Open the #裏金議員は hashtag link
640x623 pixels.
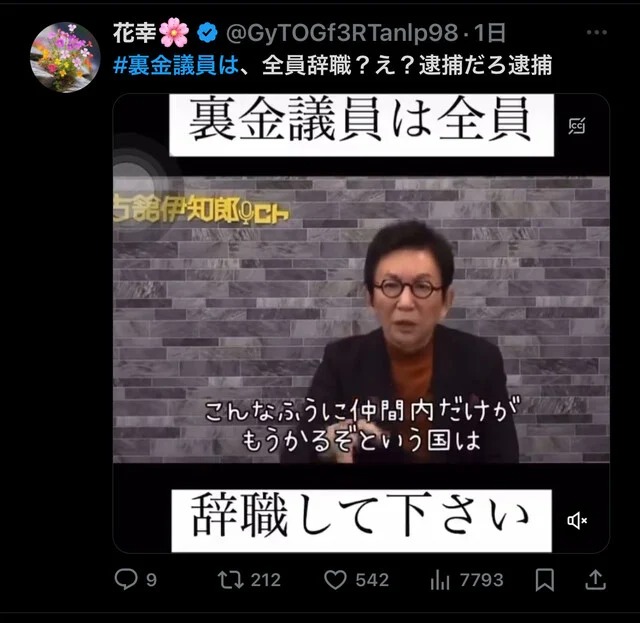(176, 65)
